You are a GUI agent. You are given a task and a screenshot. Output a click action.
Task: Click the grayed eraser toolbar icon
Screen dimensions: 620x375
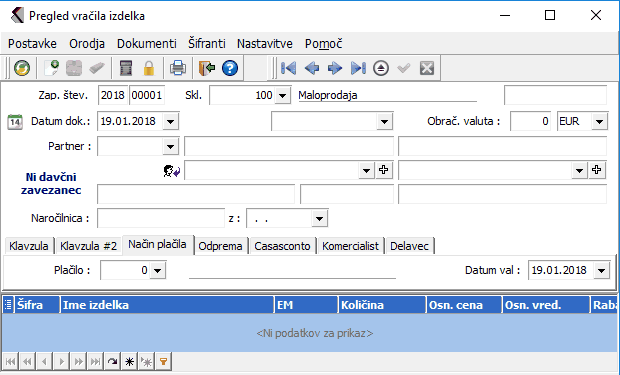click(97, 68)
